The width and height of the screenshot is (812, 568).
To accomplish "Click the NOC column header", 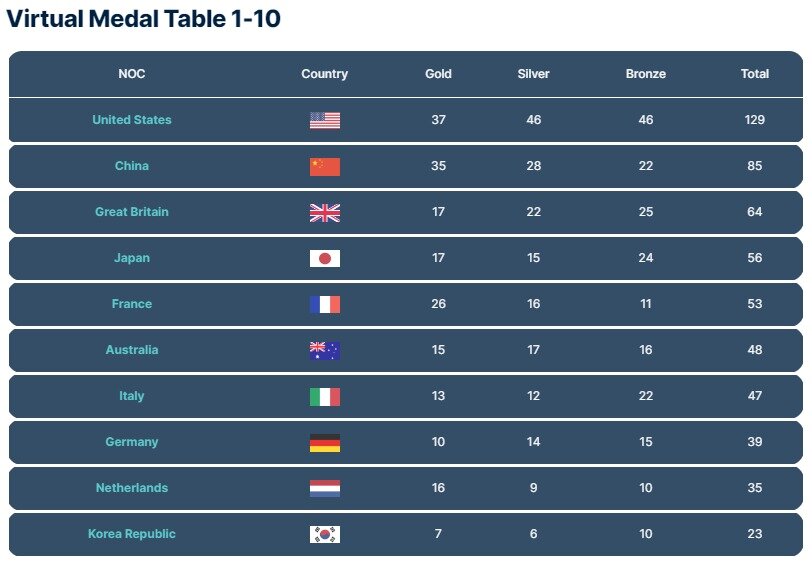I will (x=132, y=74).
